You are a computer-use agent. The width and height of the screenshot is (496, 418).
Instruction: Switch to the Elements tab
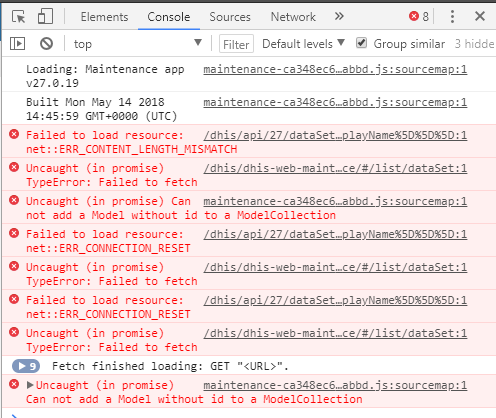[x=104, y=17]
